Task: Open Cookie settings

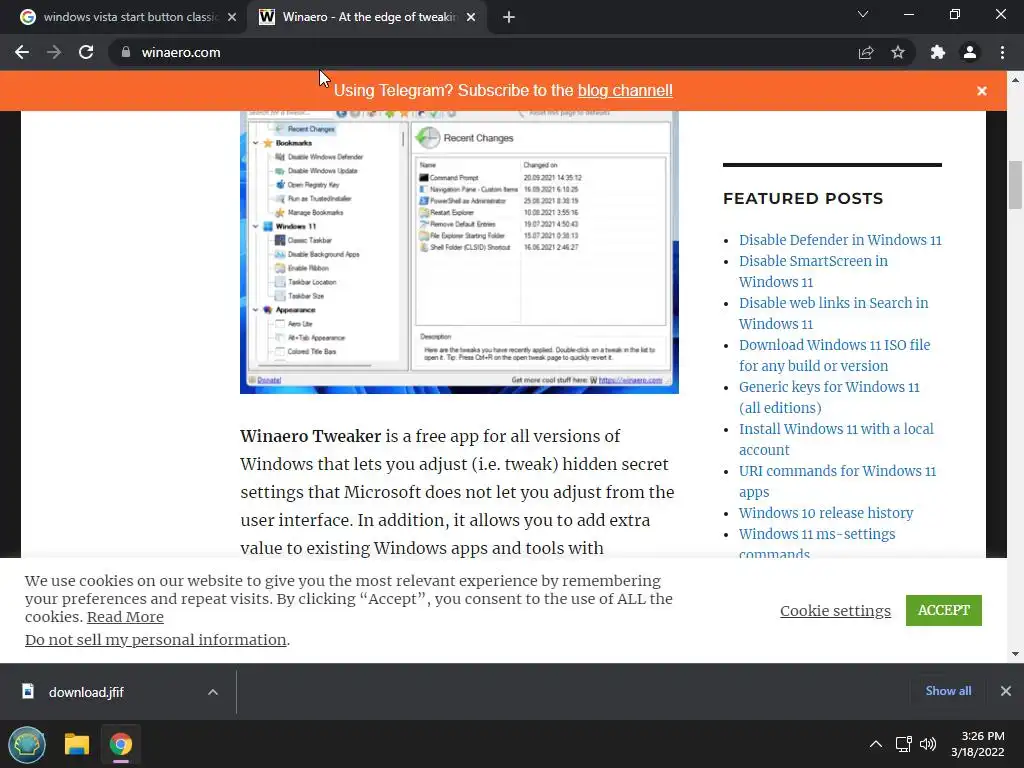Action: click(x=835, y=611)
